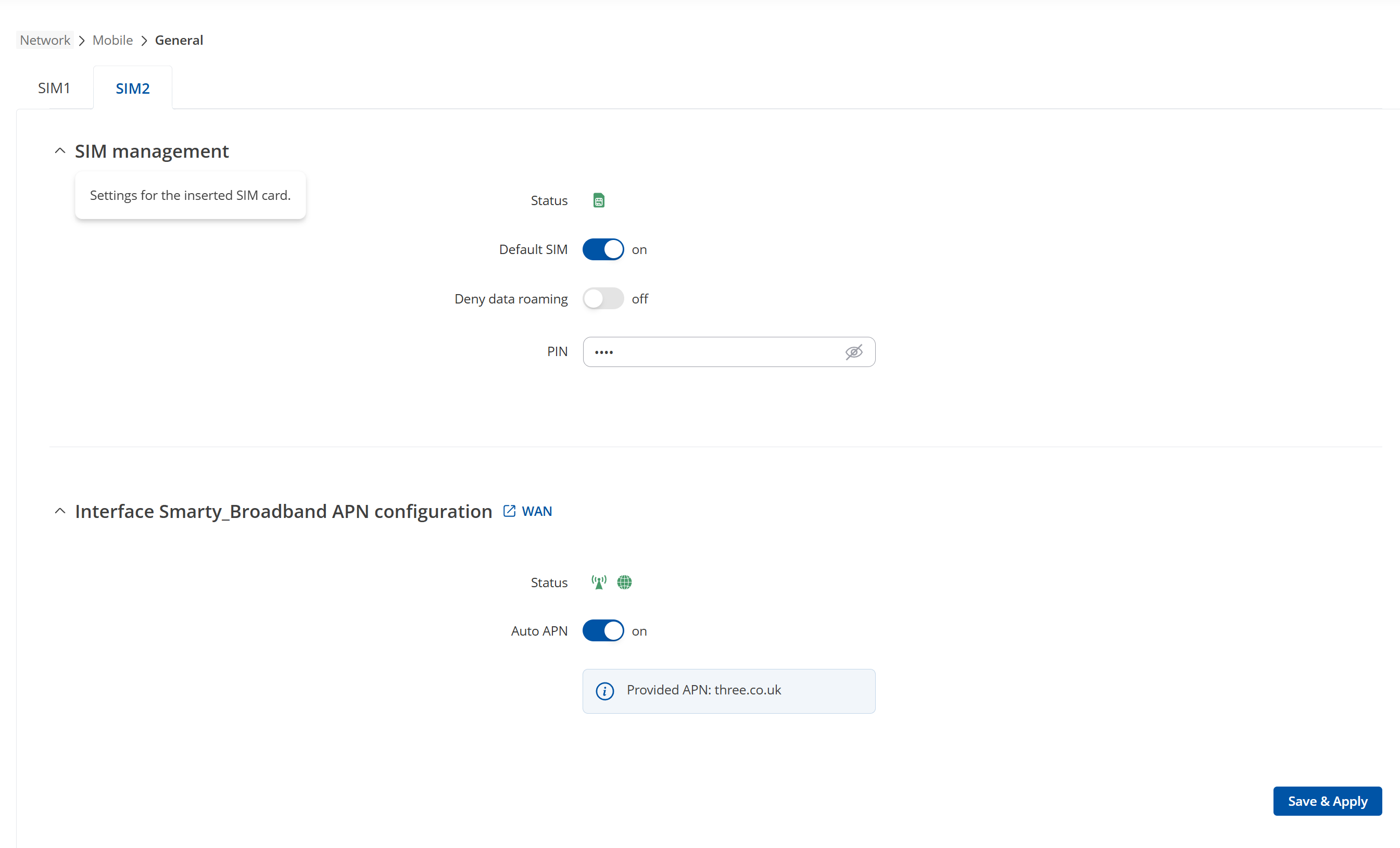Click the Deny data roaming label
The width and height of the screenshot is (1400, 848).
tap(511, 299)
